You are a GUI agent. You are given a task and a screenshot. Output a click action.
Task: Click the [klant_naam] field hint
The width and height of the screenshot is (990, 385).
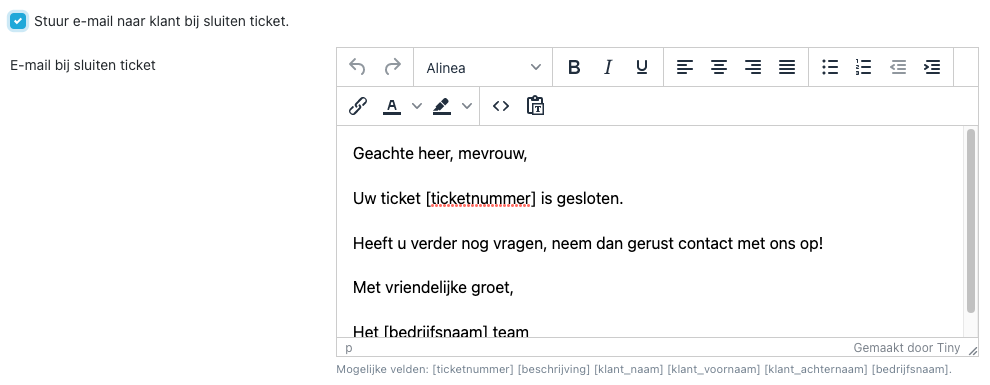629,369
